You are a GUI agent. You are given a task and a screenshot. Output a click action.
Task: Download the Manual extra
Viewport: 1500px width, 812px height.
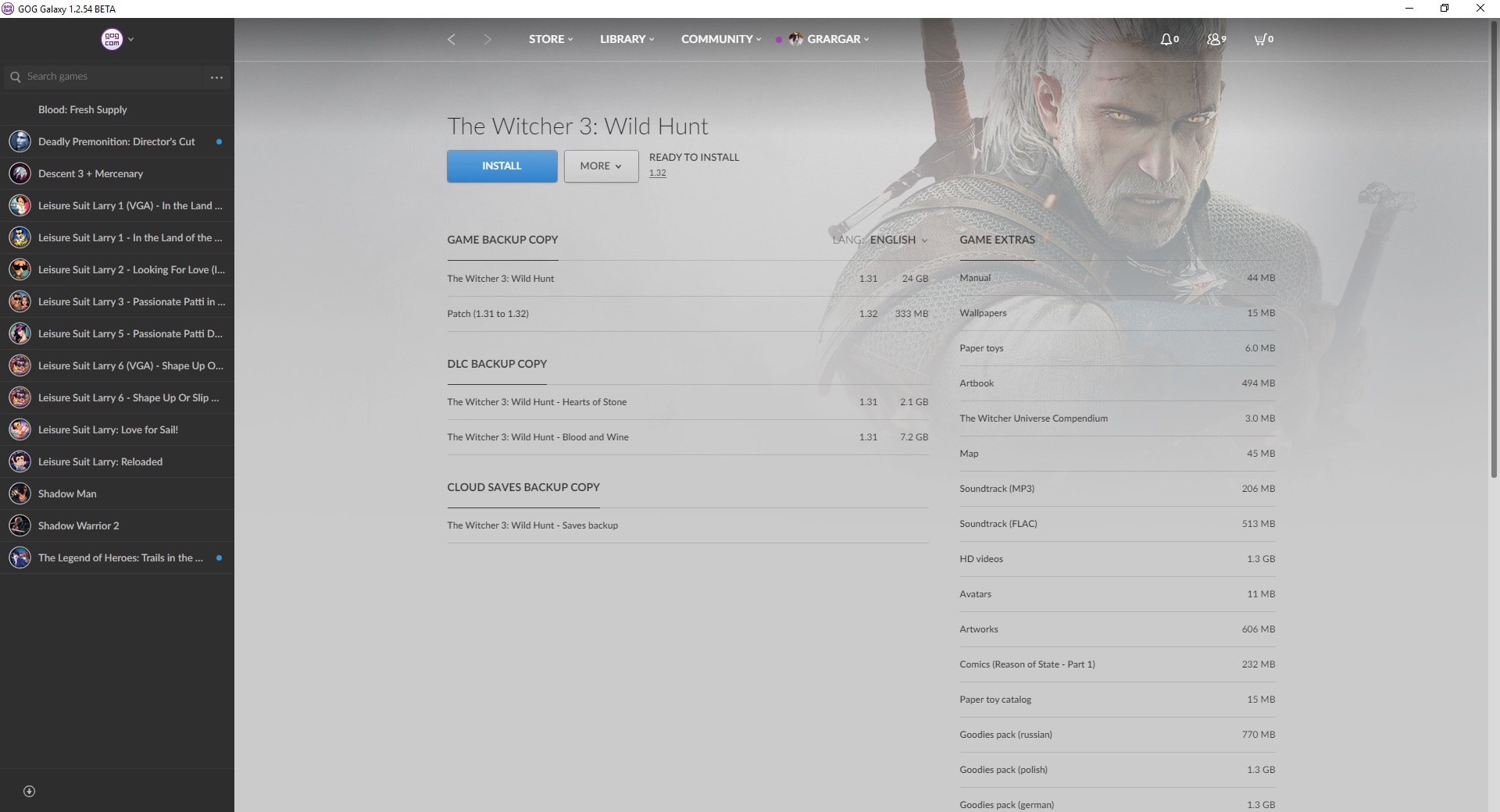tap(1117, 278)
